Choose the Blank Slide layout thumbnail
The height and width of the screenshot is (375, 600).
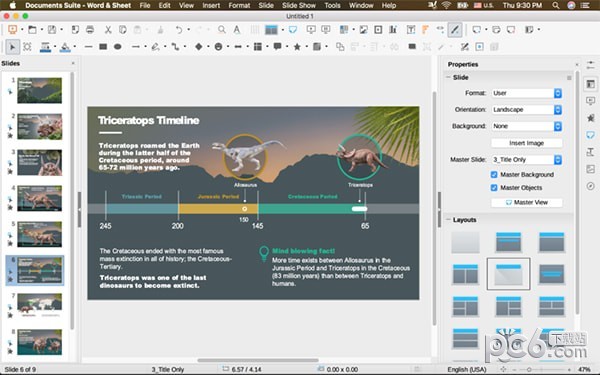[x=465, y=242]
